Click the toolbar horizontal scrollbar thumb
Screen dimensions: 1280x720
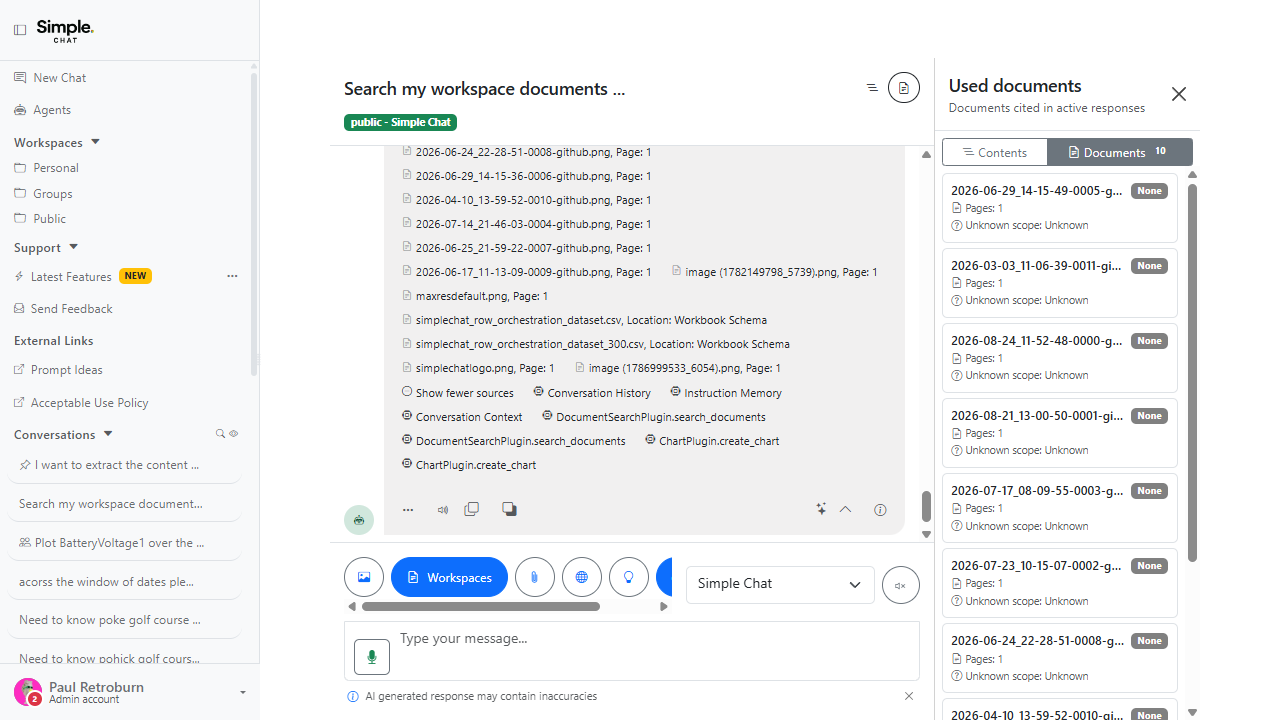[480, 606]
